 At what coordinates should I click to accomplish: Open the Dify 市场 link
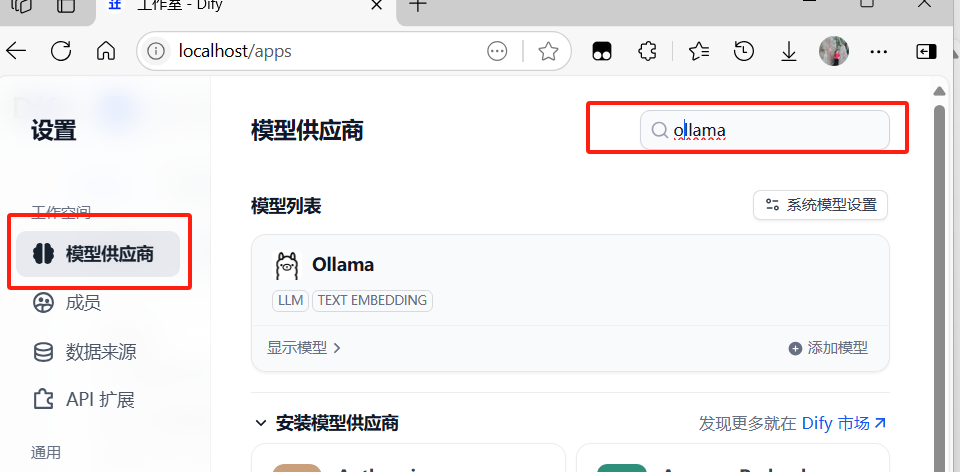point(844,423)
